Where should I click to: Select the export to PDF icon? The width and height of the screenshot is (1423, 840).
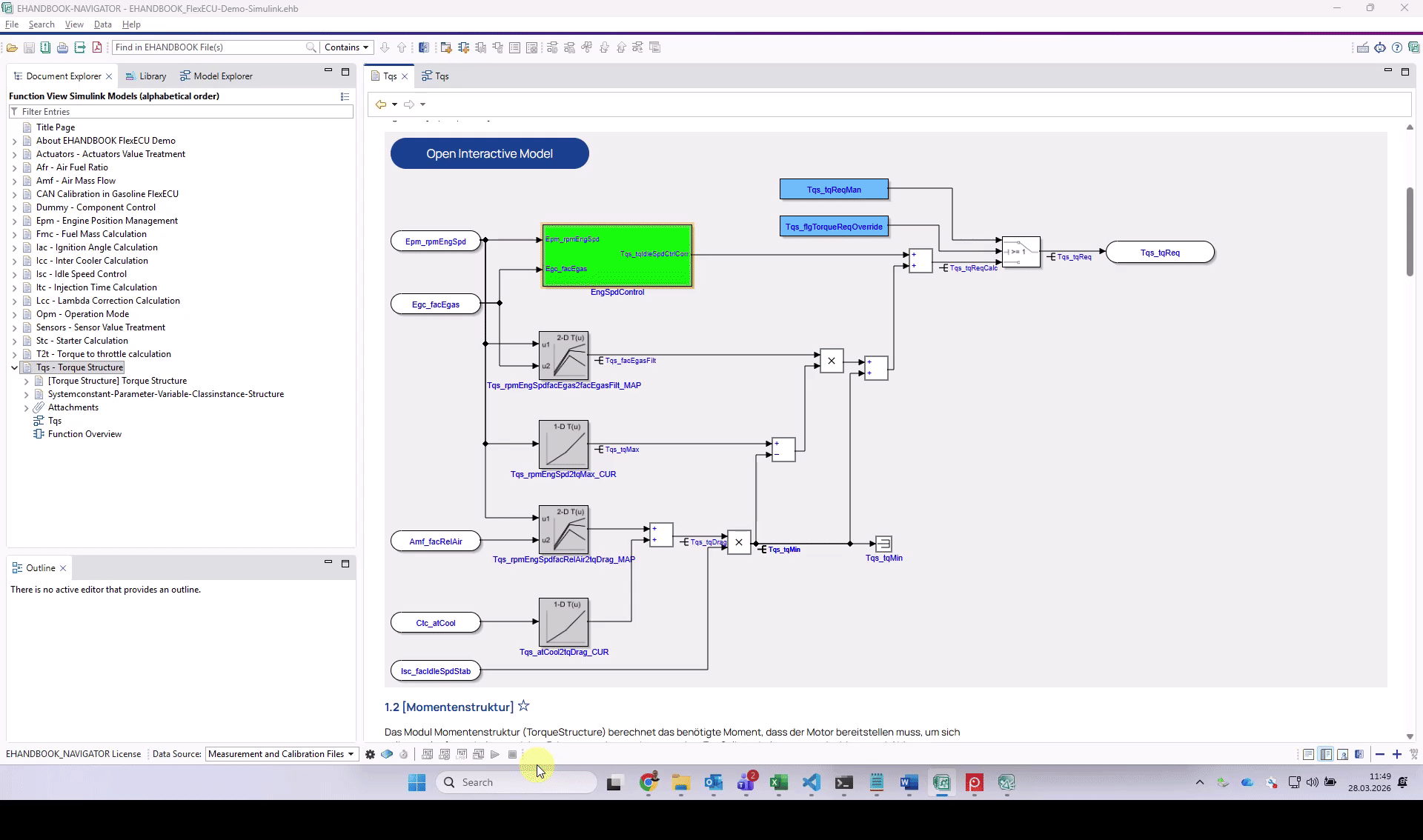[97, 47]
